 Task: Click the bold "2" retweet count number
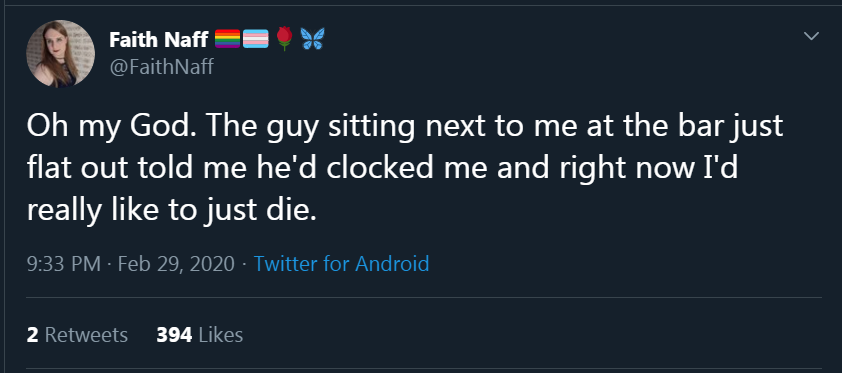tap(32, 335)
